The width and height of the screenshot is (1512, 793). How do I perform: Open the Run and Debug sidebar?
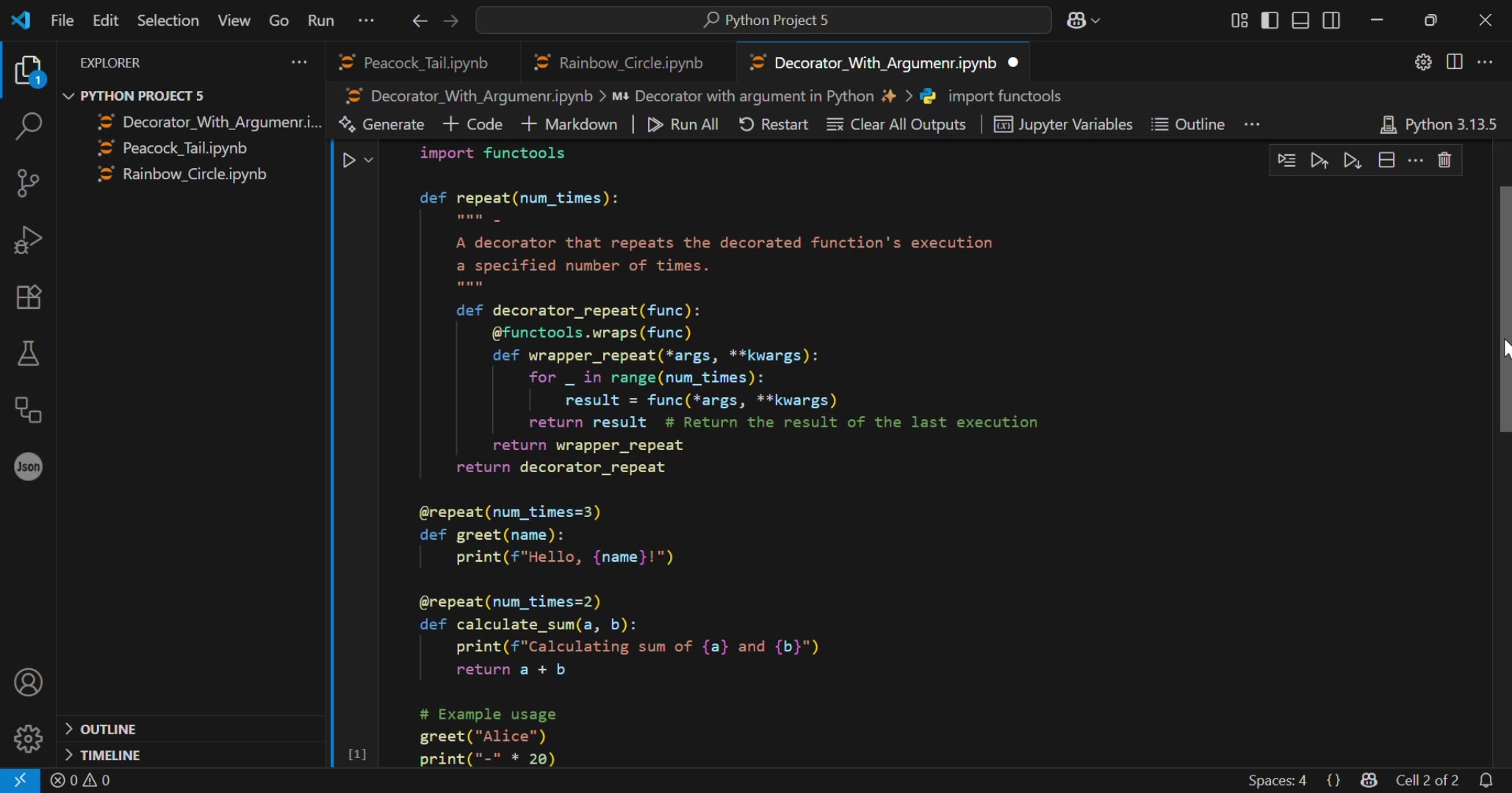click(28, 239)
